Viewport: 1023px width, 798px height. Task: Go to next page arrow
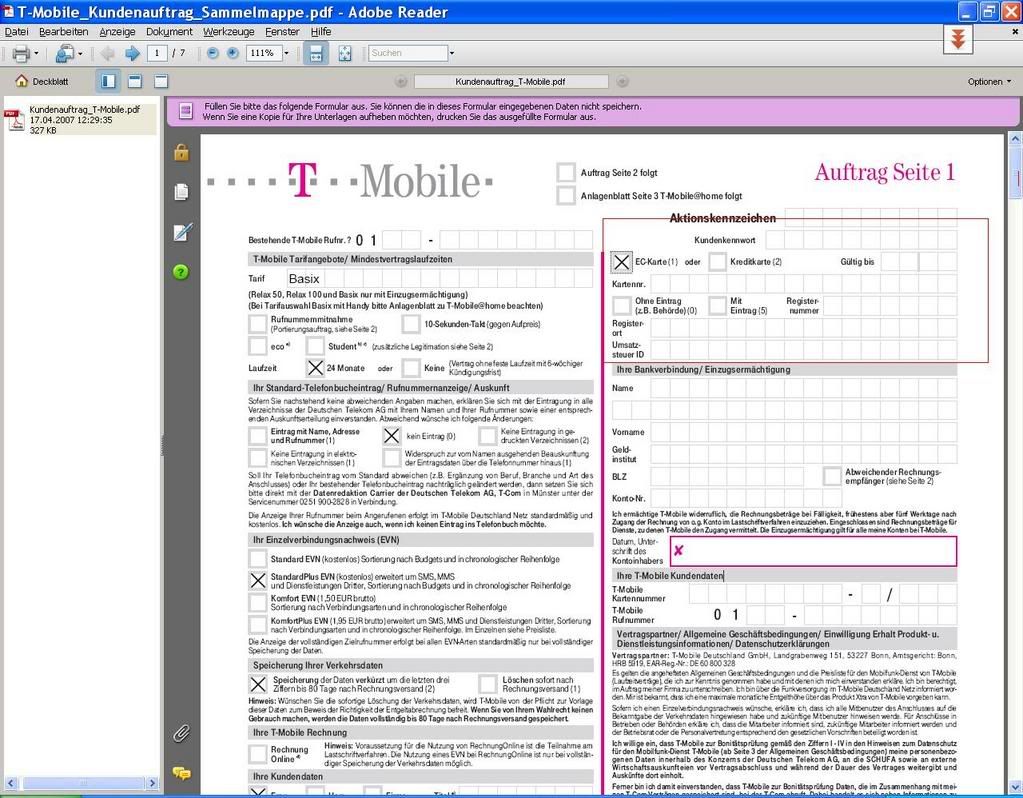132,54
